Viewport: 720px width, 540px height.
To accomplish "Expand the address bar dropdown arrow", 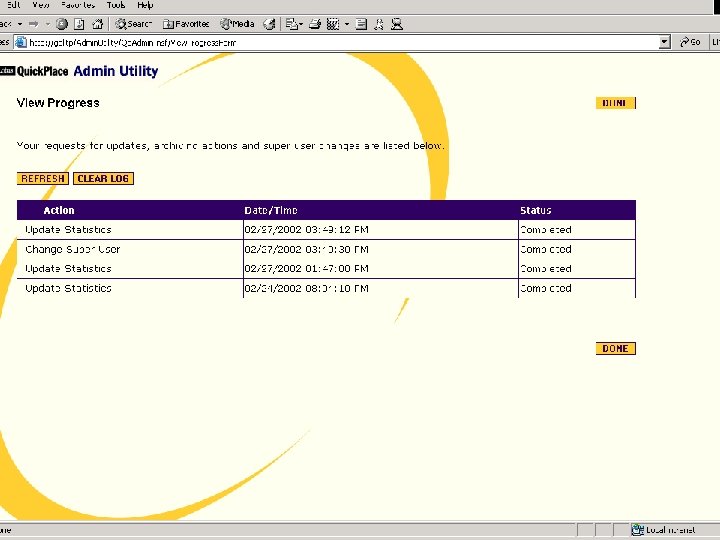I will pyautogui.click(x=665, y=42).
